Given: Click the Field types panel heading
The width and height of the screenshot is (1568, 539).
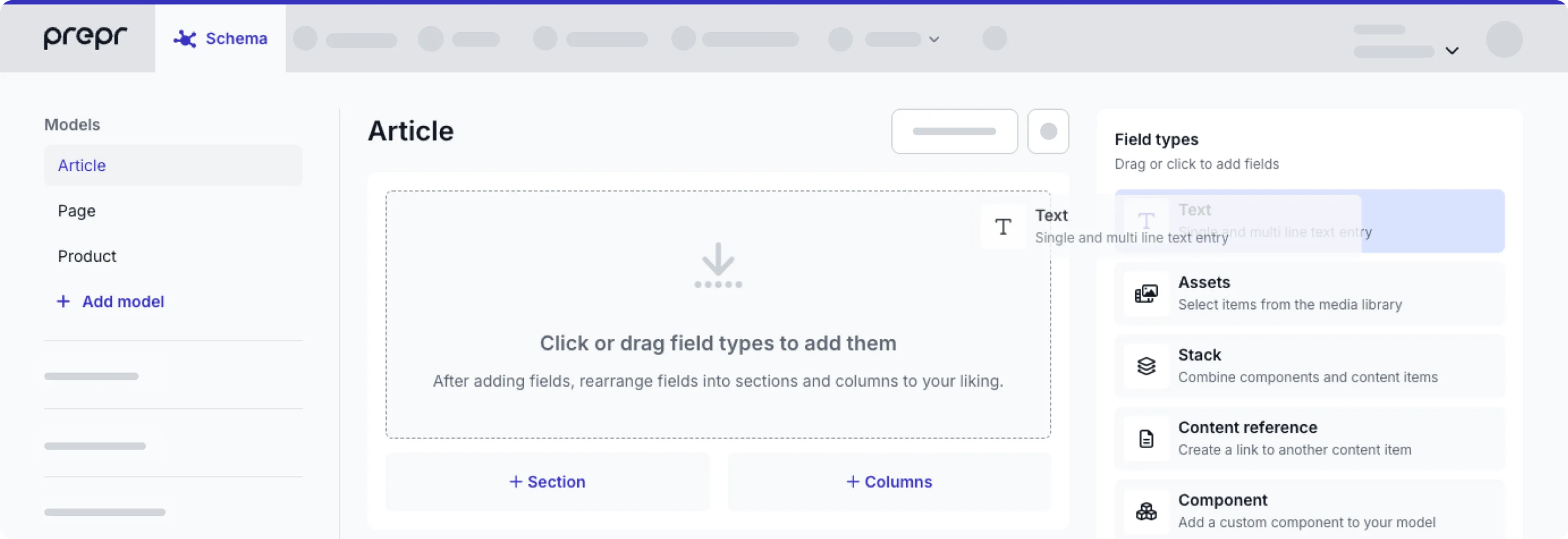Looking at the screenshot, I should pyautogui.click(x=1156, y=139).
